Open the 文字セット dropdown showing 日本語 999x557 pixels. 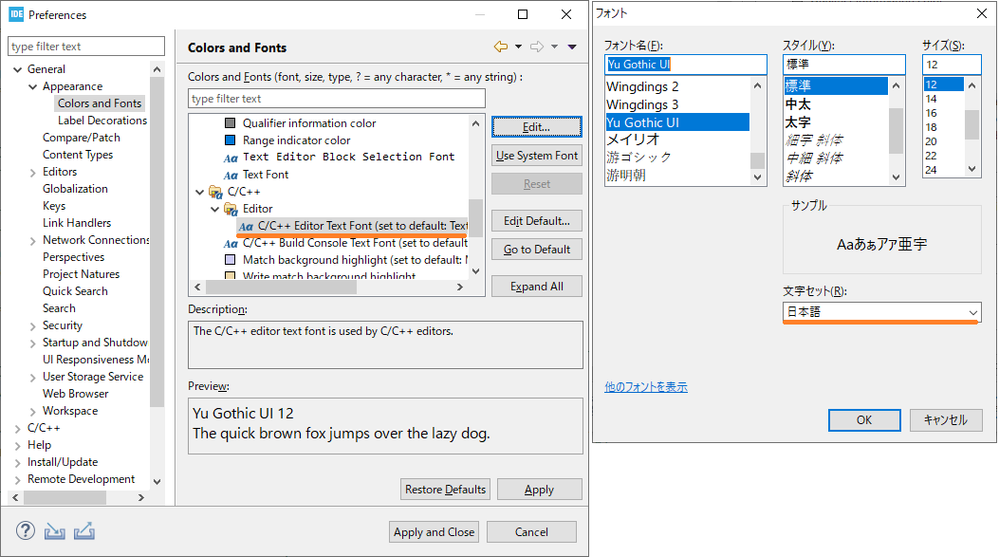[x=882, y=312]
